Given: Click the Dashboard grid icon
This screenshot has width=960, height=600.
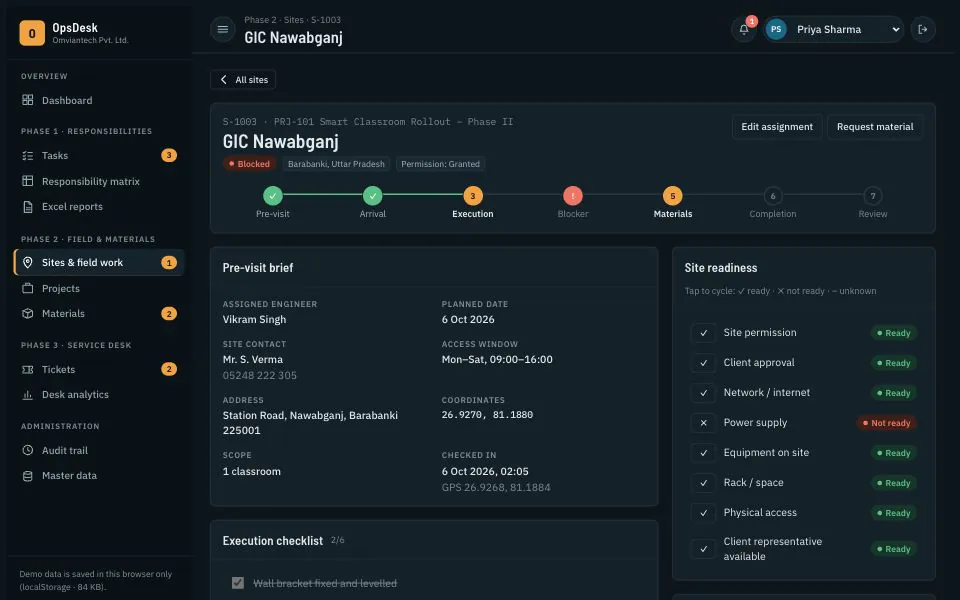Looking at the screenshot, I should point(28,100).
